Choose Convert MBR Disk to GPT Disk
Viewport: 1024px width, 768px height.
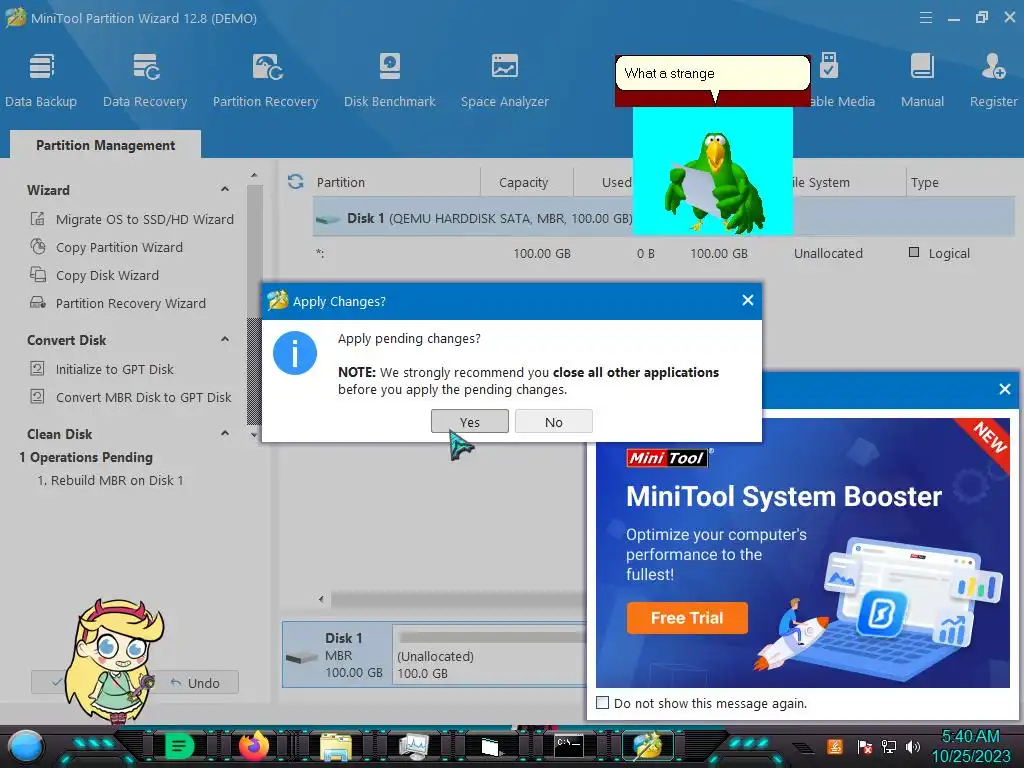(x=131, y=398)
